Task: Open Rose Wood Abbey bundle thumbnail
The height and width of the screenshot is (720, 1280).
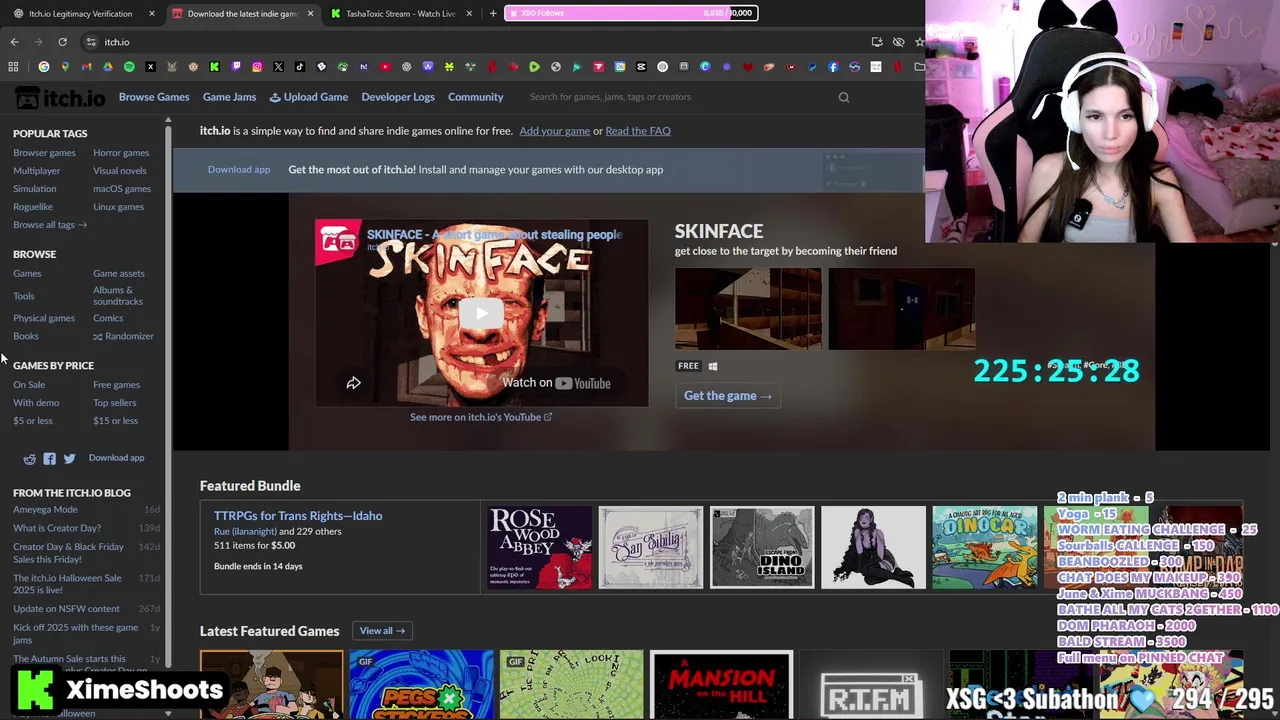Action: 539,547
